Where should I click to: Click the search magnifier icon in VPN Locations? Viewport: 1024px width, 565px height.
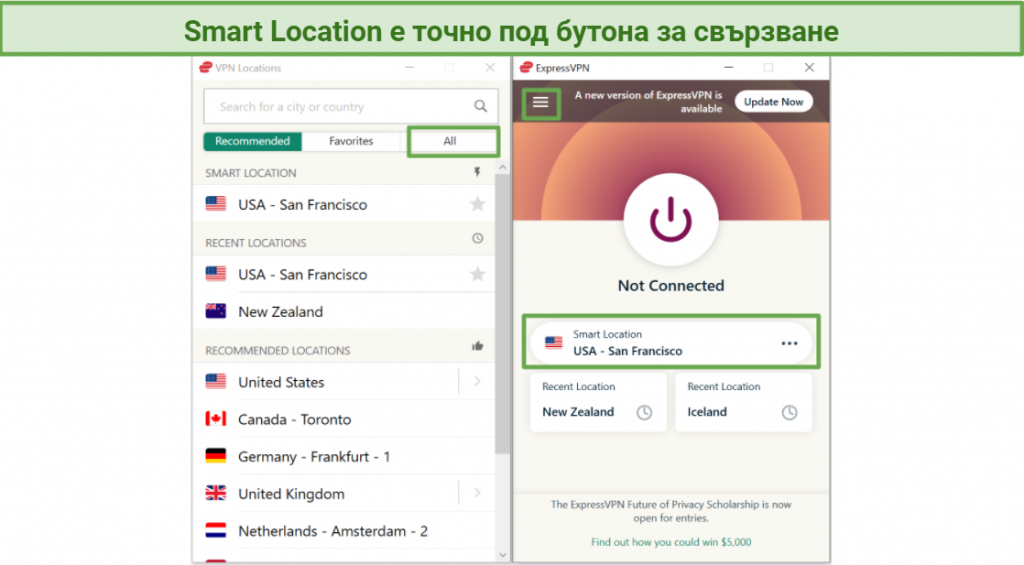pos(481,106)
